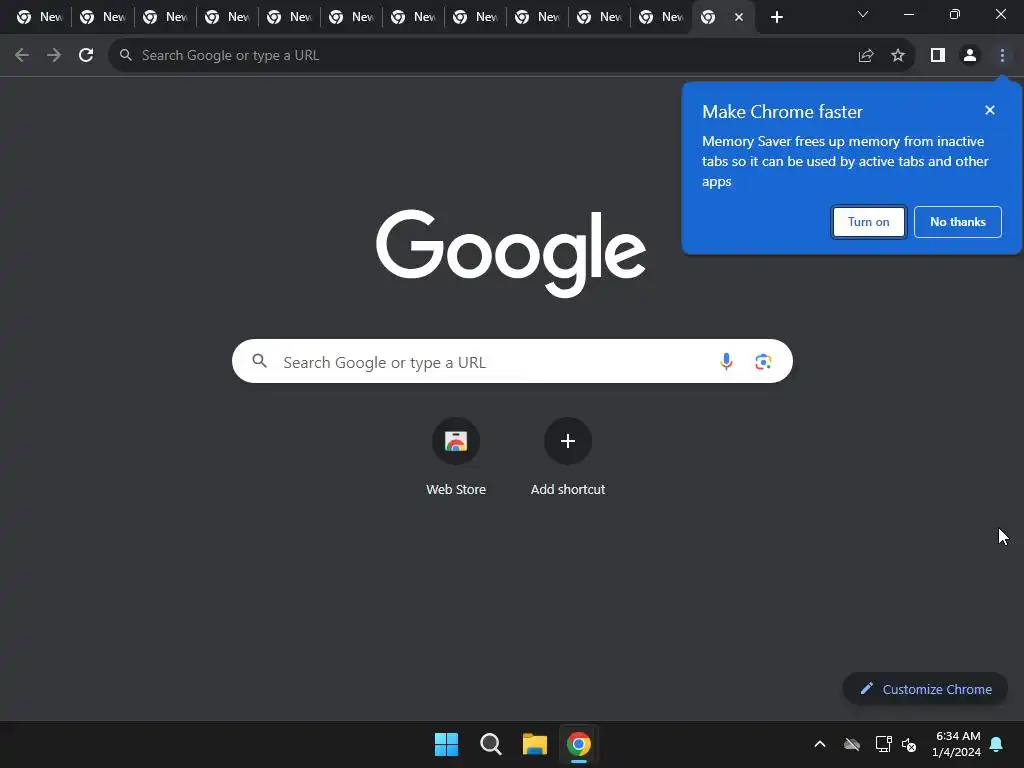Switch to the eighth New Tab tab
This screenshot has width=1024, height=768.
click(x=475, y=17)
